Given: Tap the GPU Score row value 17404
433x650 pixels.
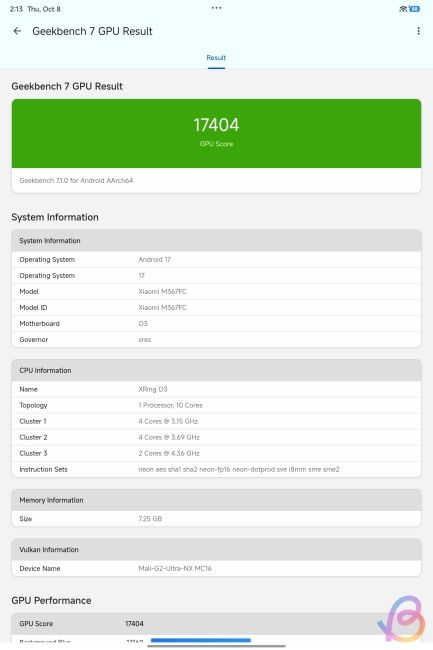Looking at the screenshot, I should (x=134, y=623).
